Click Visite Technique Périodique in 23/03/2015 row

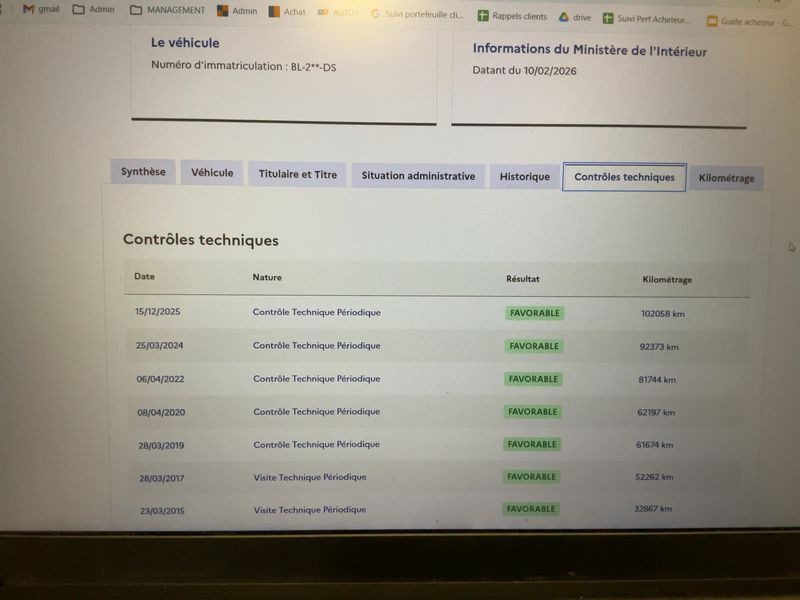point(310,510)
